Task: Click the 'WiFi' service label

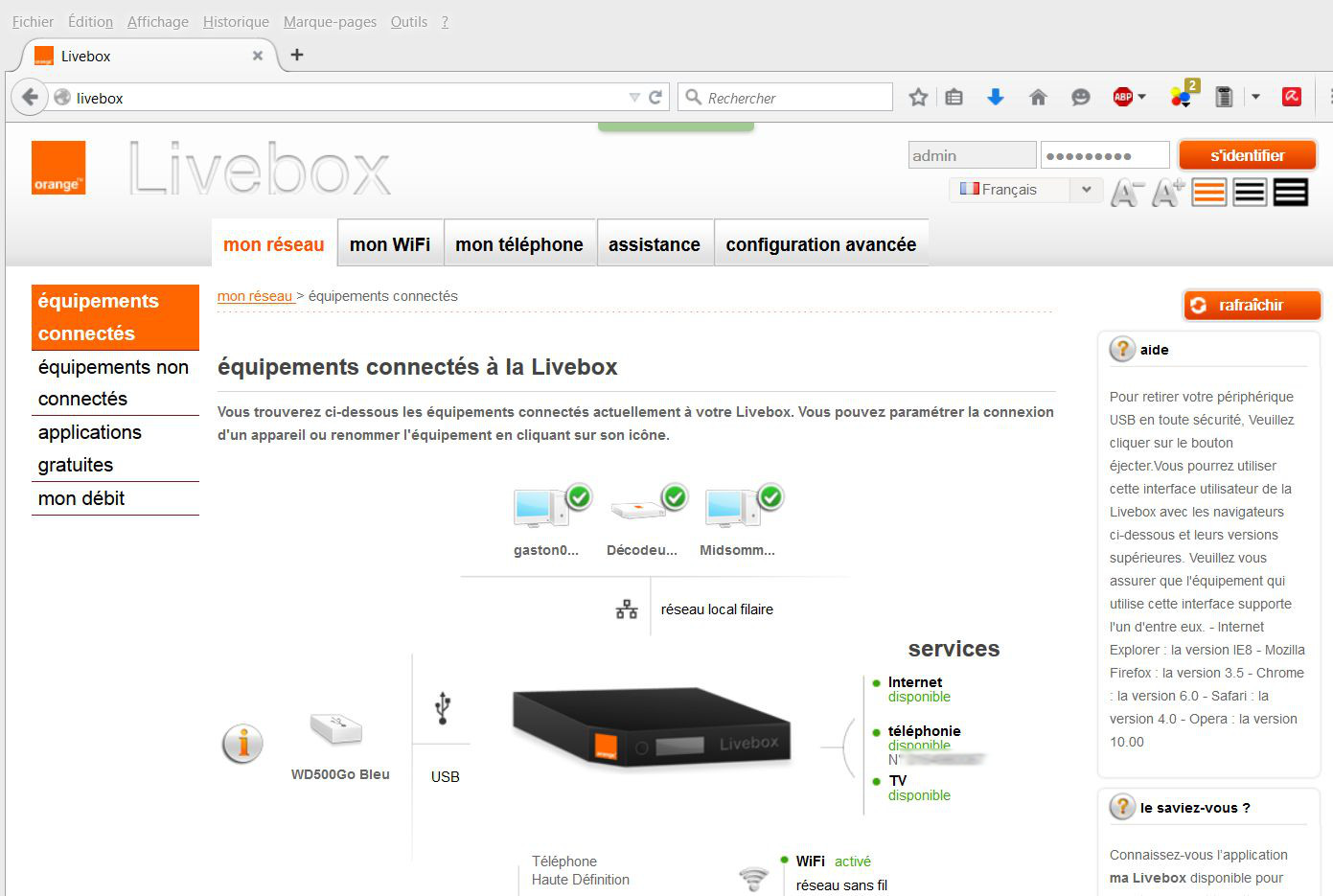Action: pyautogui.click(x=811, y=862)
